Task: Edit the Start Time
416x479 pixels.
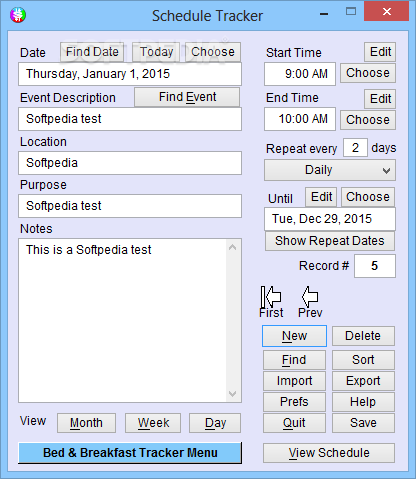Action: click(380, 52)
